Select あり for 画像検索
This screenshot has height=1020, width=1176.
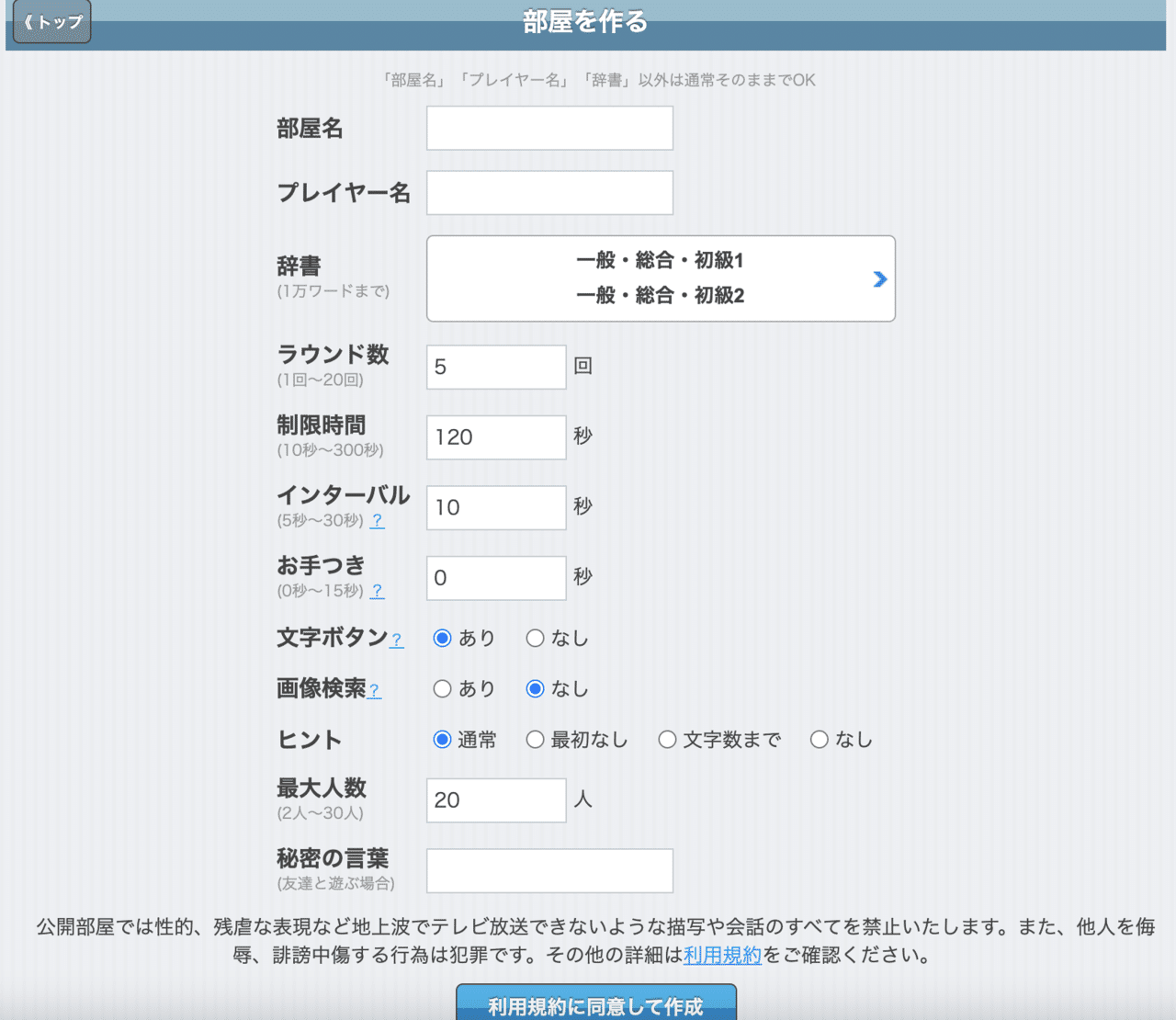tap(443, 688)
